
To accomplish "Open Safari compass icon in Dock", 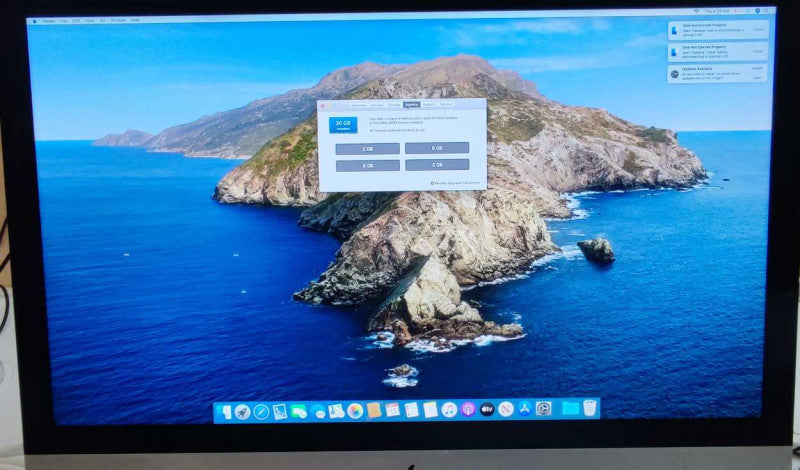I will click(261, 411).
